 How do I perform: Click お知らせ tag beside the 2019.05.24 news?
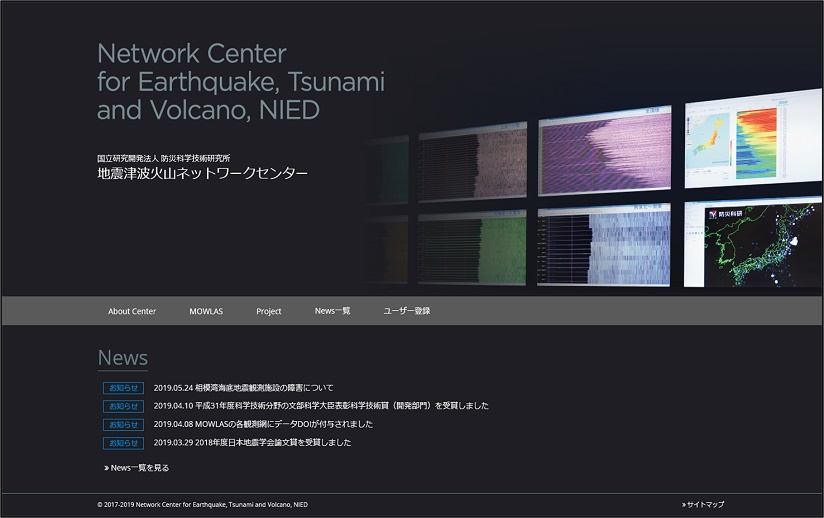[x=123, y=388]
